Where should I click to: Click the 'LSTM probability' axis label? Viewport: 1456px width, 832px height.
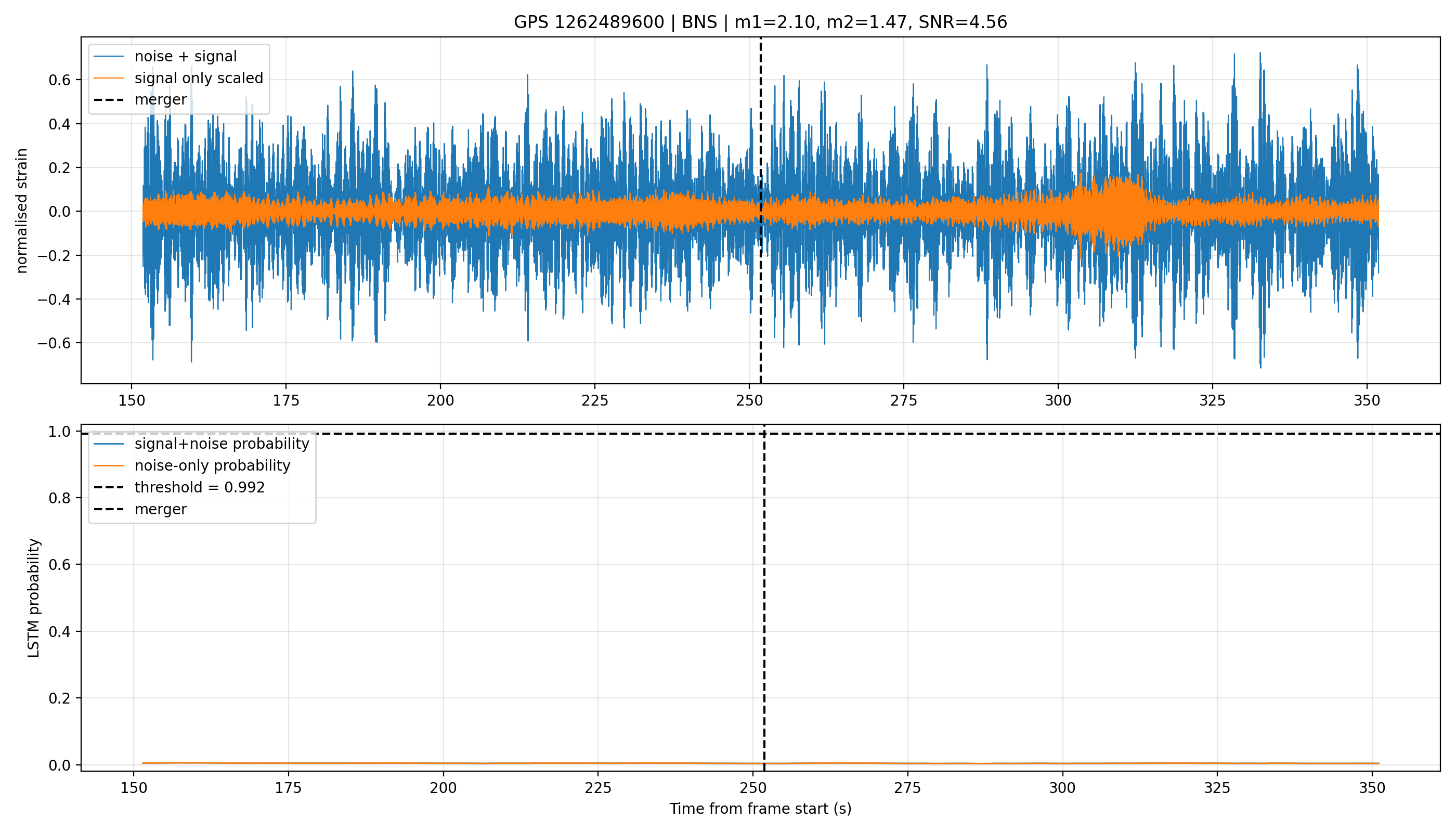coord(34,597)
